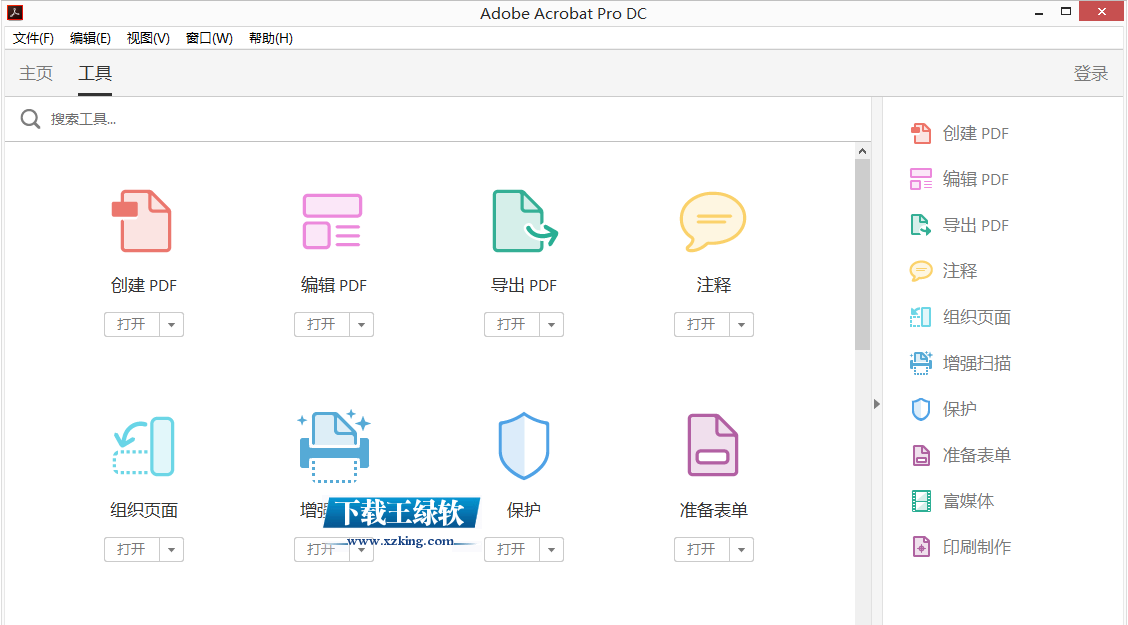Screen dimensions: 1128x625
Task: Click 编辑 PDF icon in right sidebar
Action: [921, 179]
